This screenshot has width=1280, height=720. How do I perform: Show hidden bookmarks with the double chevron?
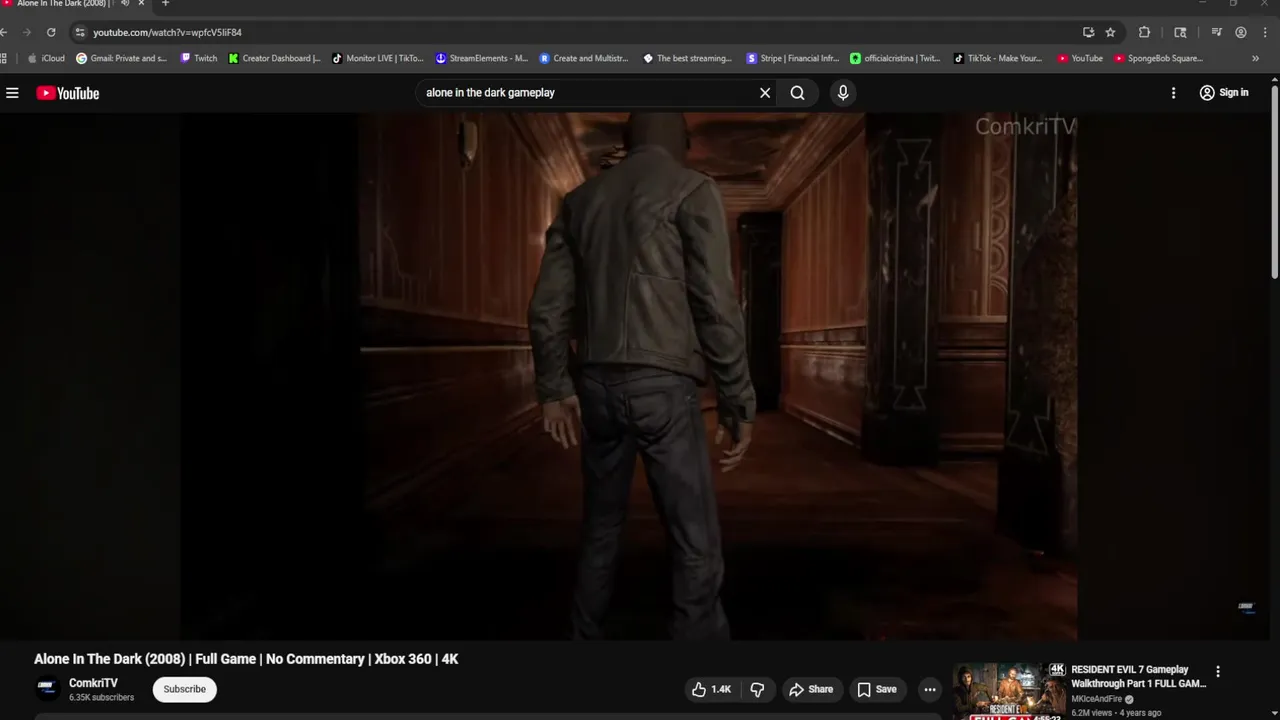[1255, 58]
